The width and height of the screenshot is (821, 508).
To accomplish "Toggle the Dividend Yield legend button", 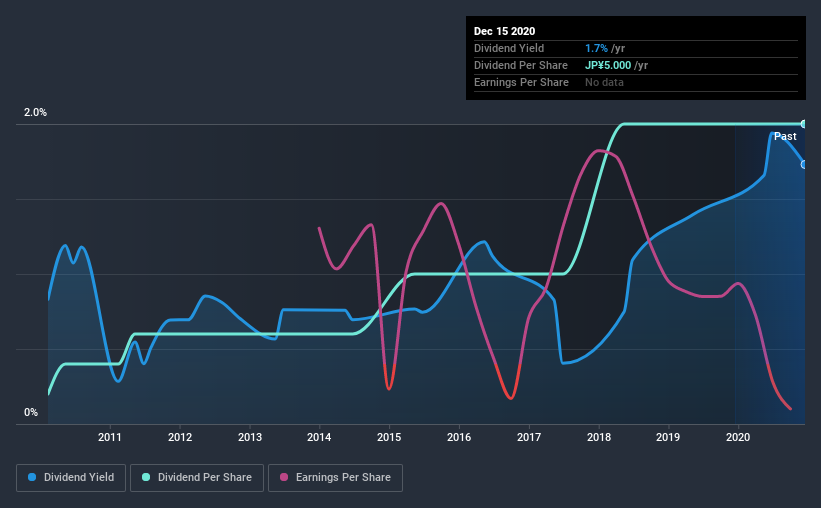I will tap(71, 478).
